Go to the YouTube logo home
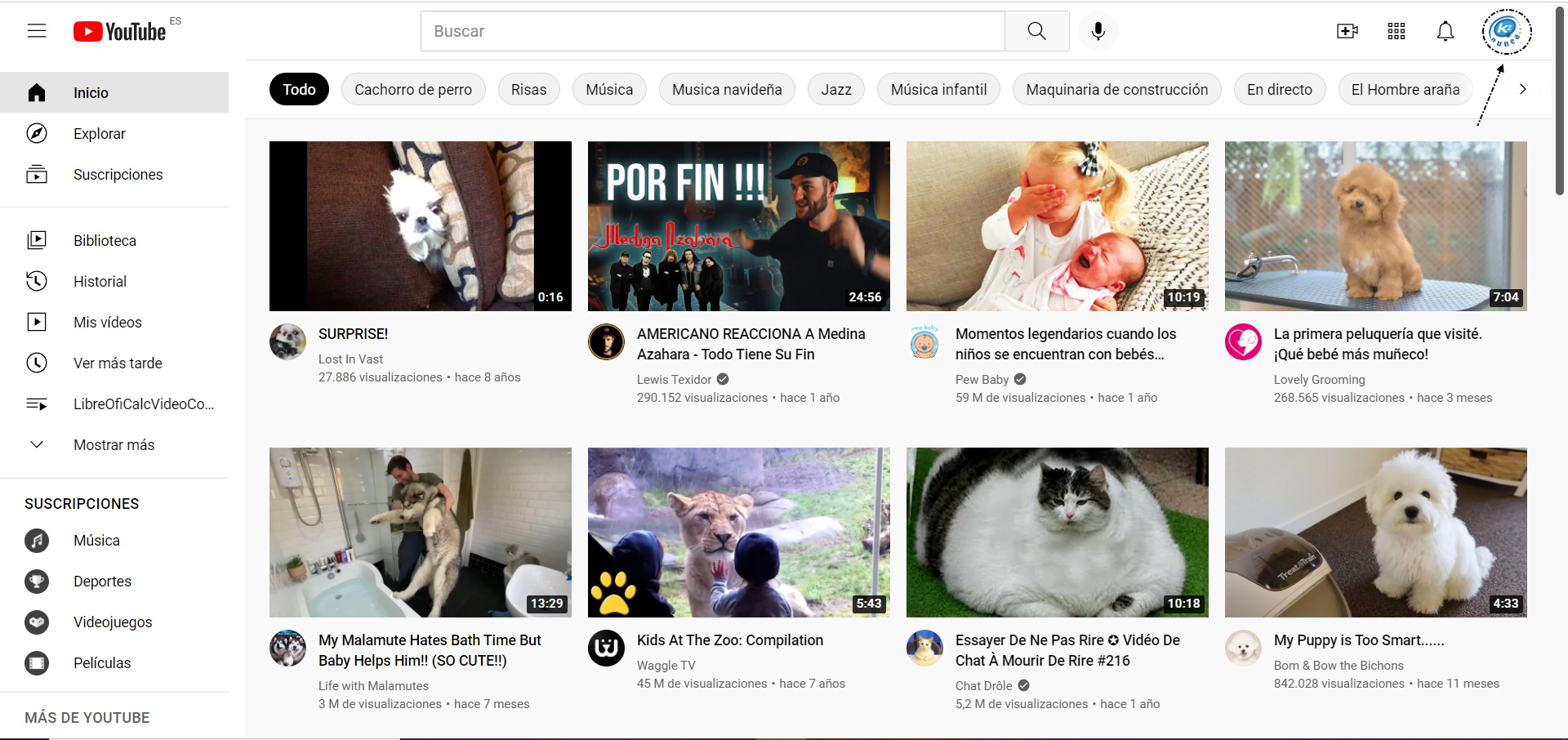The height and width of the screenshot is (740, 1568). click(120, 31)
